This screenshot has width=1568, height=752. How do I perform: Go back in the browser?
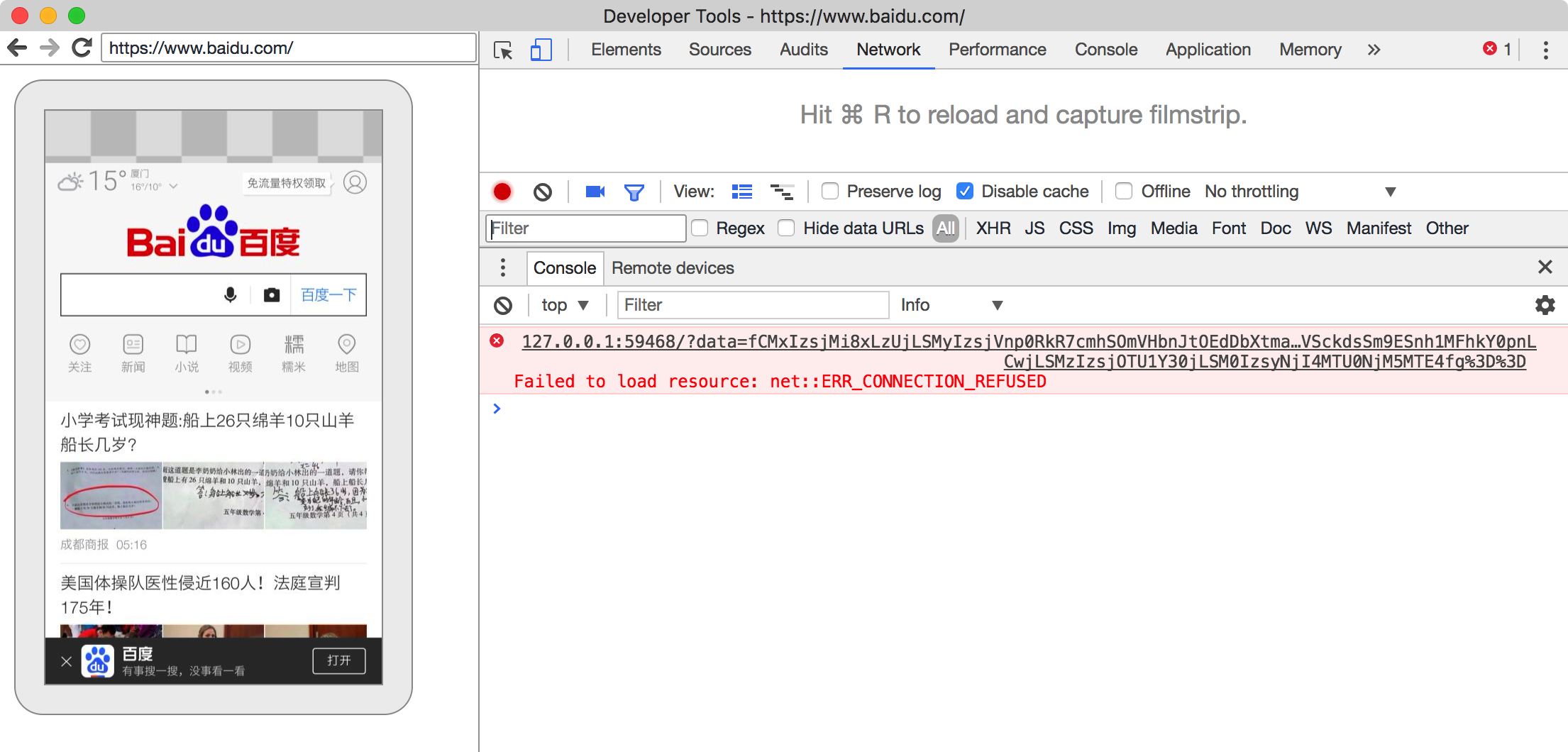pos(17,48)
